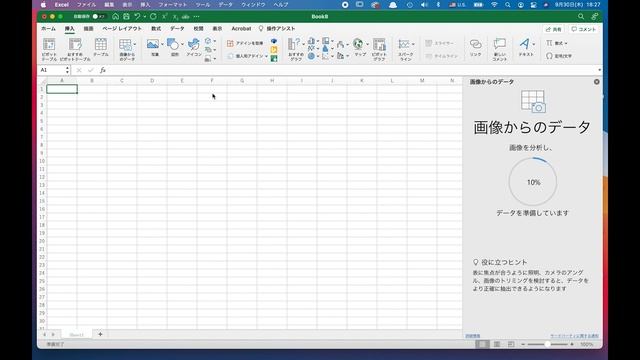Click the home icon in the title bar
The width and height of the screenshot is (640, 360).
point(116,16)
